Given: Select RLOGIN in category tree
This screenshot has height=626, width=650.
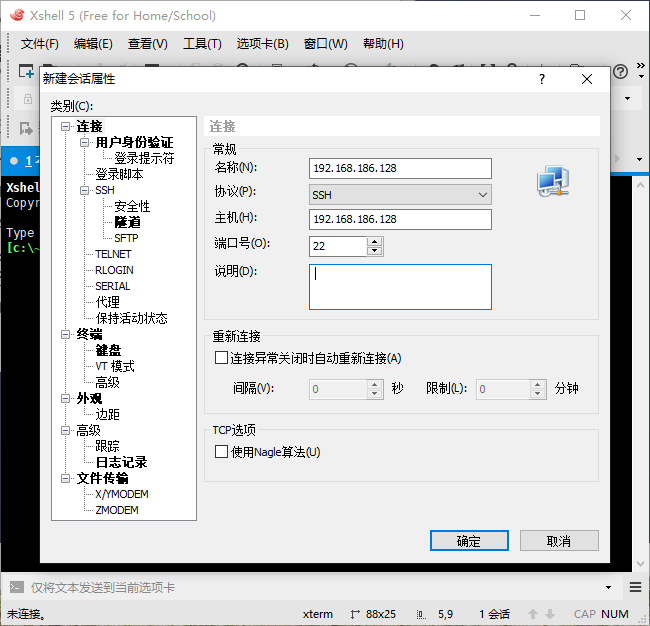Looking at the screenshot, I should pos(114,270).
